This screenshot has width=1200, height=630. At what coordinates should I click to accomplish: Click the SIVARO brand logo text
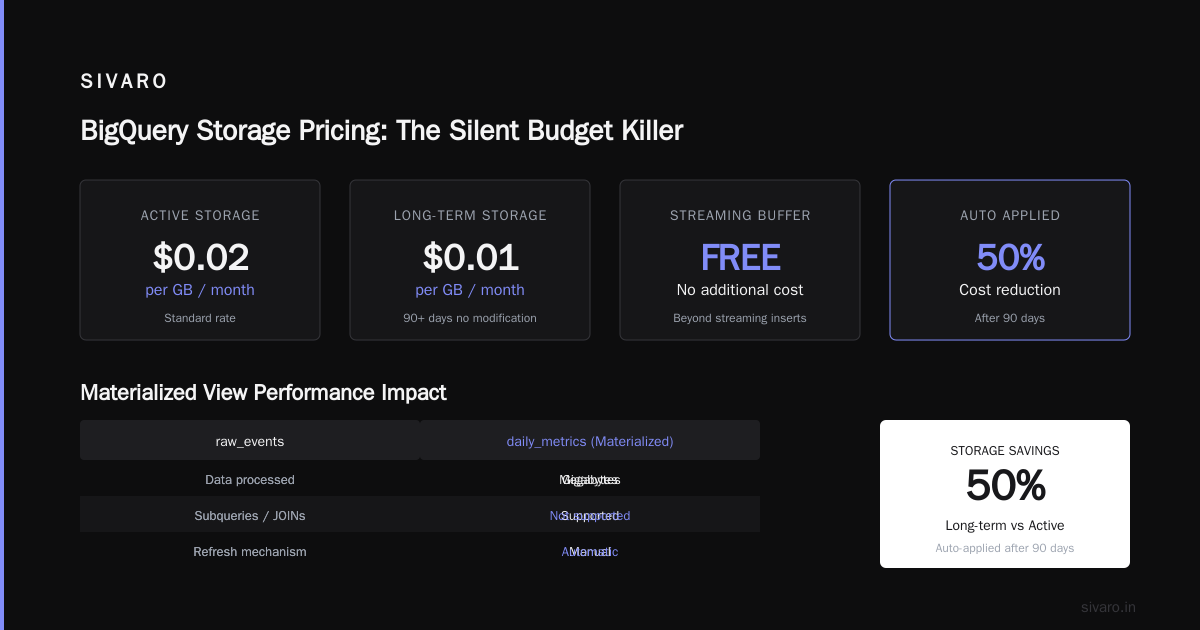click(x=124, y=82)
